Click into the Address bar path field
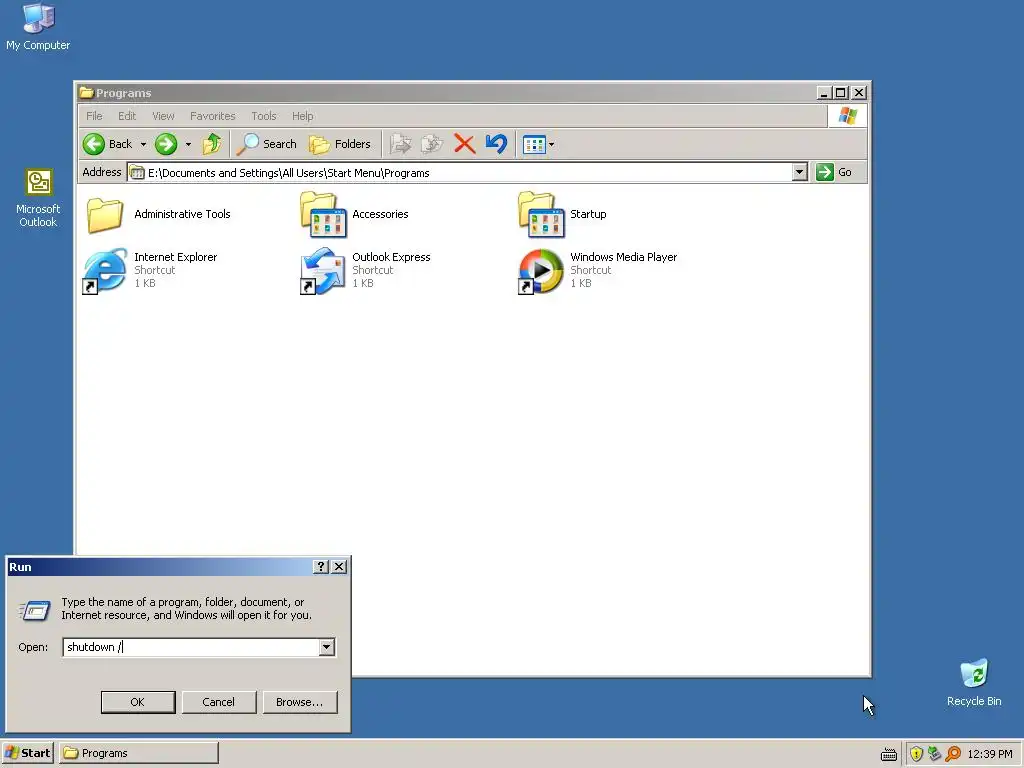This screenshot has width=1024, height=768. coord(460,172)
